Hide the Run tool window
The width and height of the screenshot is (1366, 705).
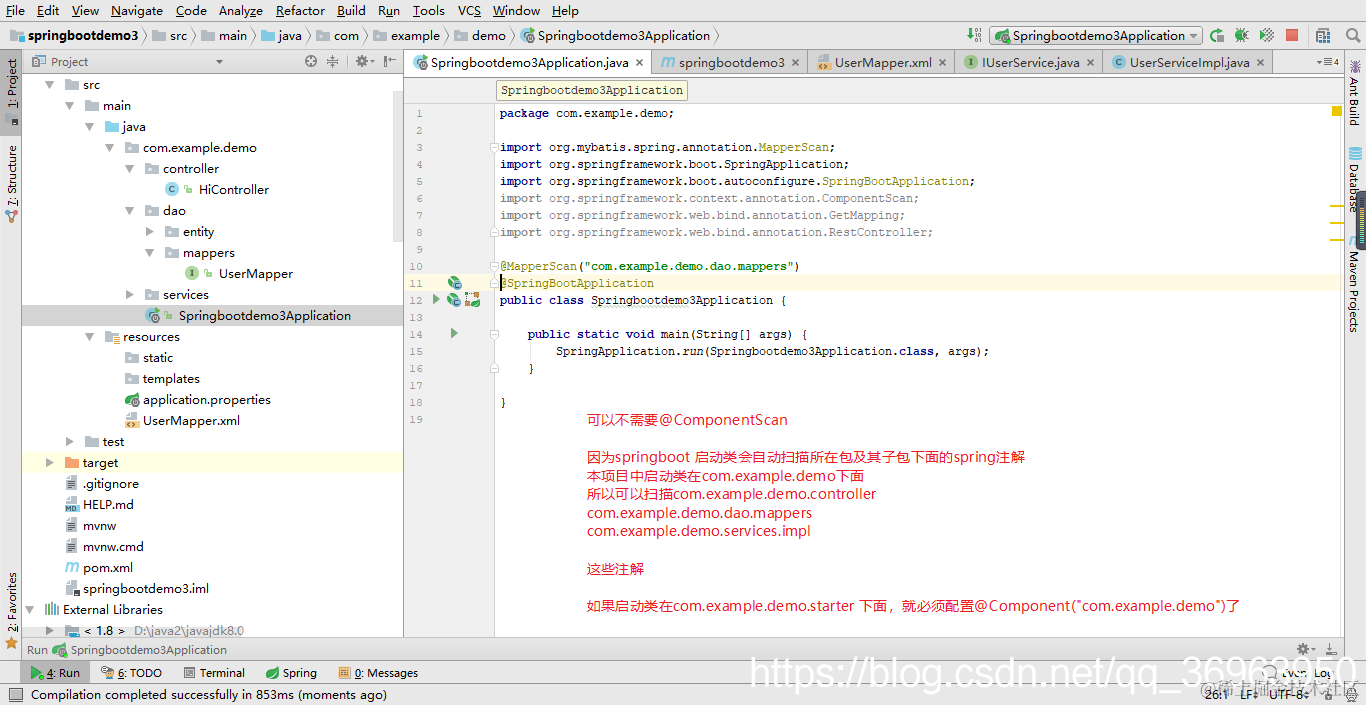click(x=1330, y=649)
